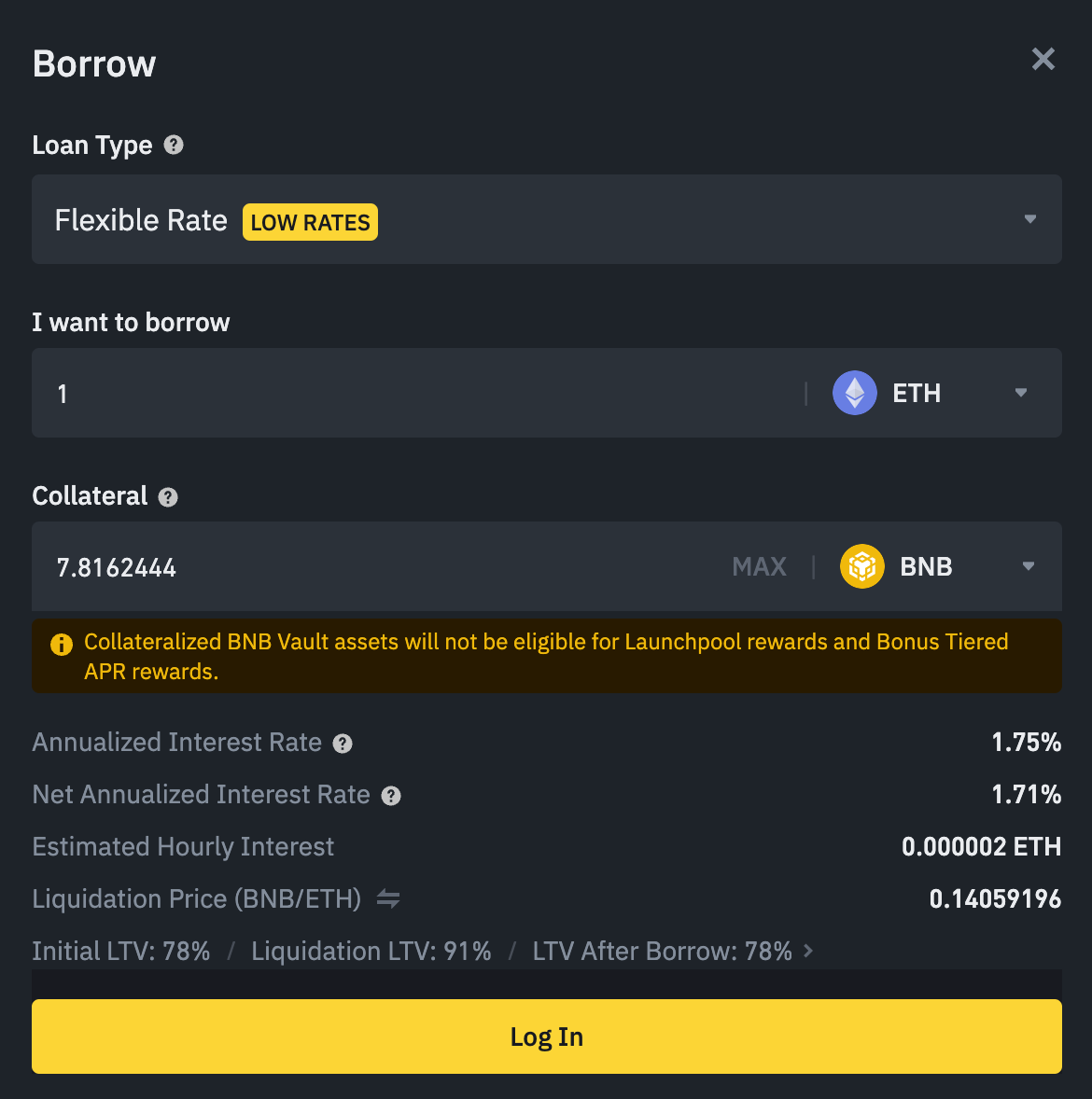
Task: Click the Loan Type help icon
Action: [174, 145]
